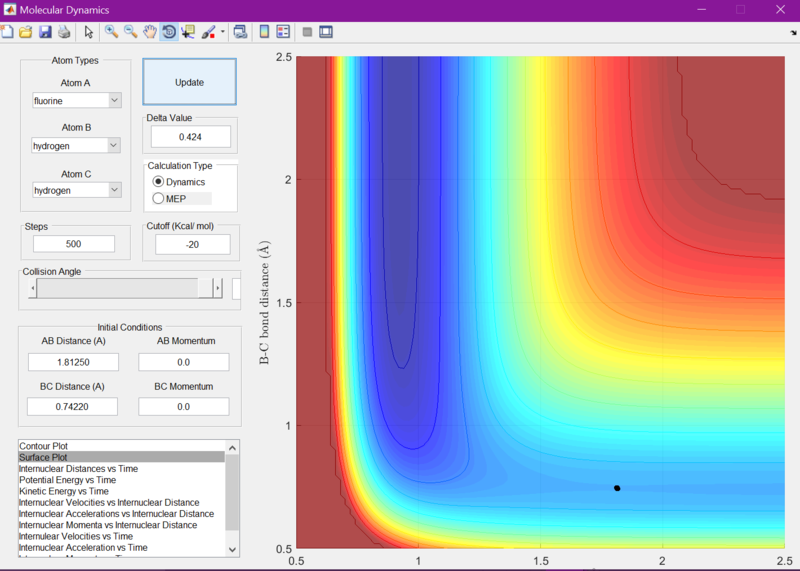Toggle the Rotate 3D tool
The width and height of the screenshot is (800, 571).
(169, 32)
